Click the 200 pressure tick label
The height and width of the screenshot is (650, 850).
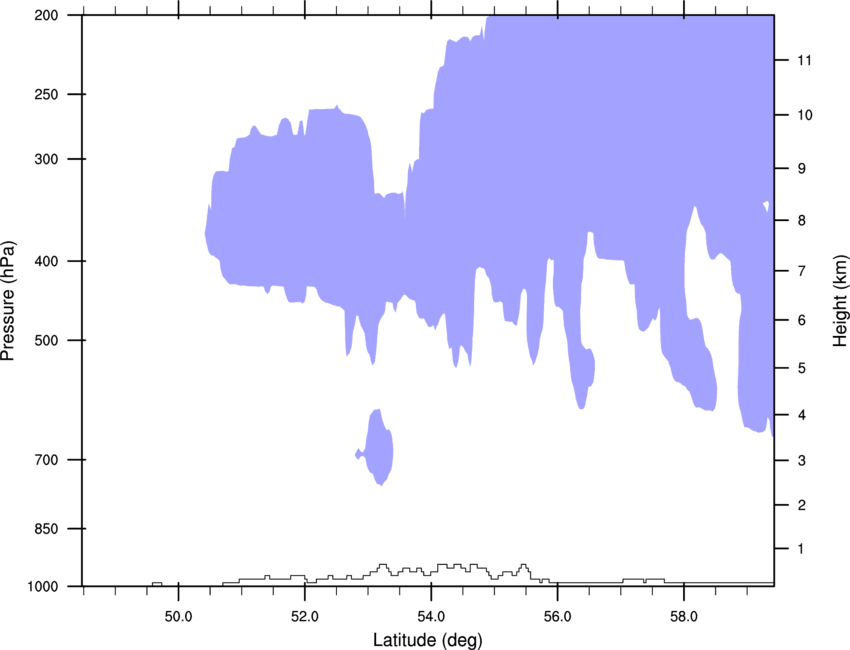[46, 15]
